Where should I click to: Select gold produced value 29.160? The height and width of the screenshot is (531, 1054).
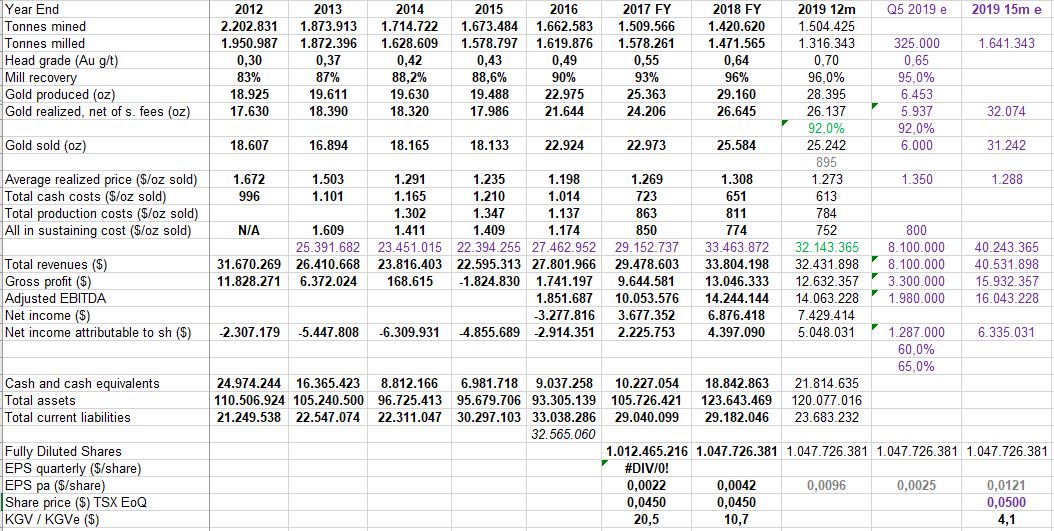click(737, 94)
